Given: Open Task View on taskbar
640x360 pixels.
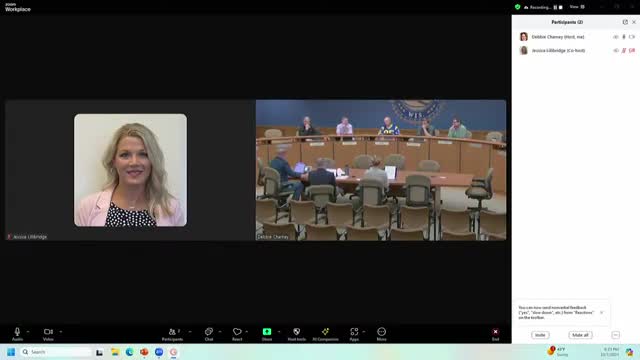Looking at the screenshot, I should point(99,352).
